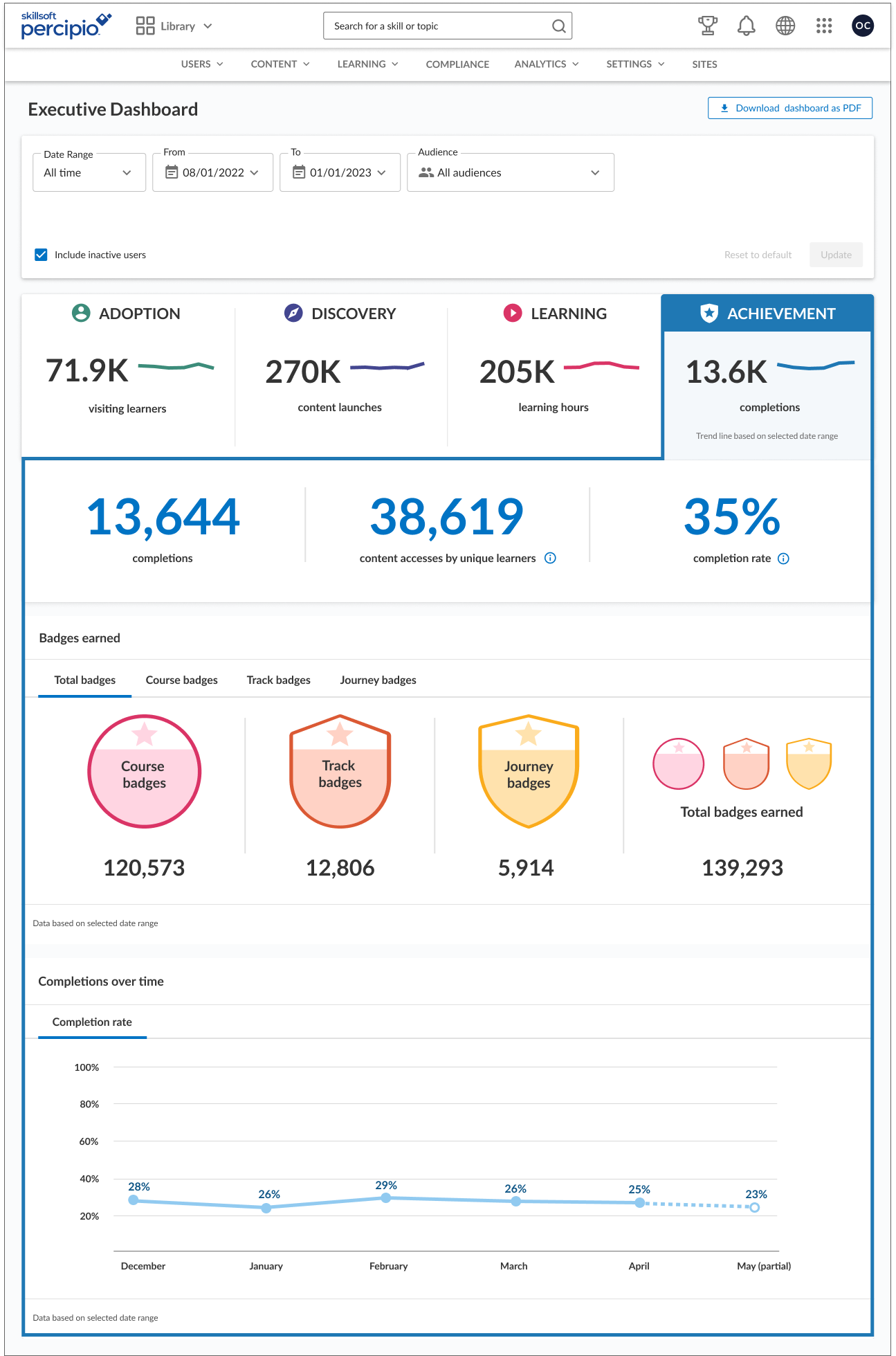Click March 26% chart point

(515, 1202)
